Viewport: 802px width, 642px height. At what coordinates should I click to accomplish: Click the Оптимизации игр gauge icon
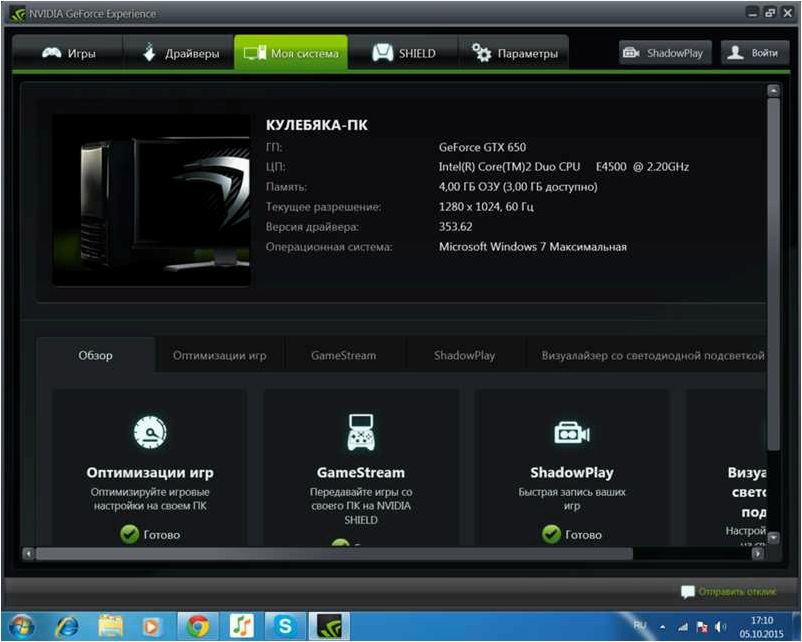[150, 433]
